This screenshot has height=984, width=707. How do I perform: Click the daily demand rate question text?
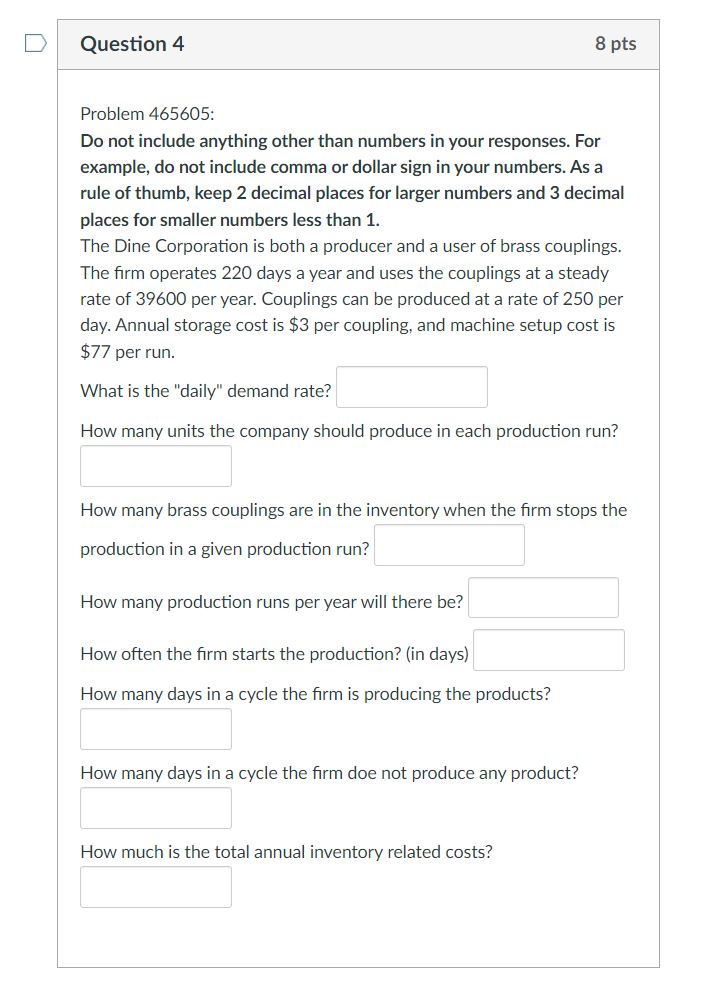[x=204, y=390]
